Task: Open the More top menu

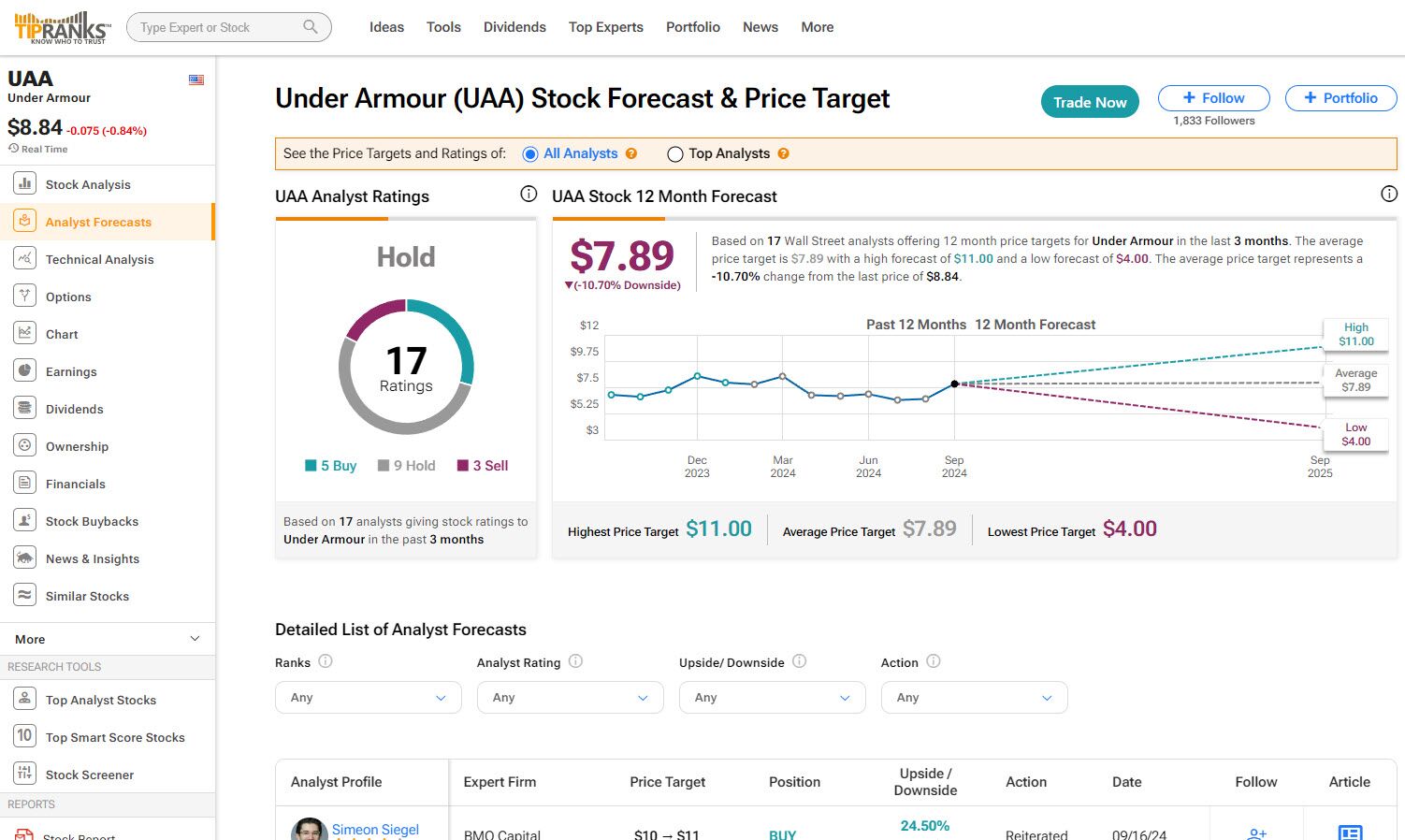Action: (x=818, y=27)
